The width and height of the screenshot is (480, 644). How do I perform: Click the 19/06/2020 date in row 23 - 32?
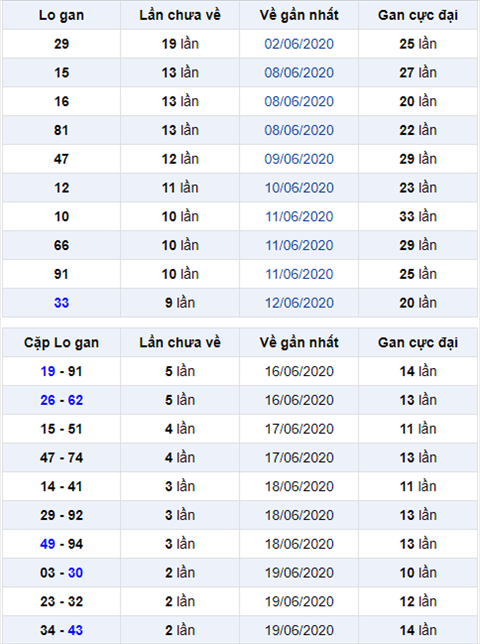tap(299, 601)
